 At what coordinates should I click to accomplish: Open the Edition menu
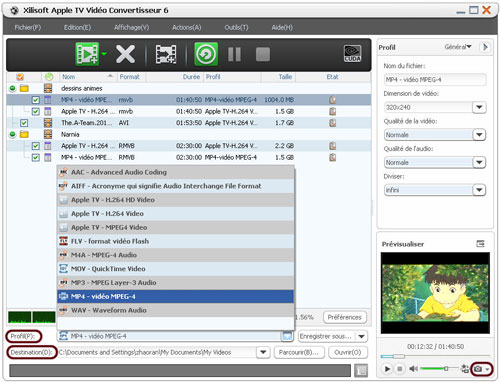[x=77, y=27]
